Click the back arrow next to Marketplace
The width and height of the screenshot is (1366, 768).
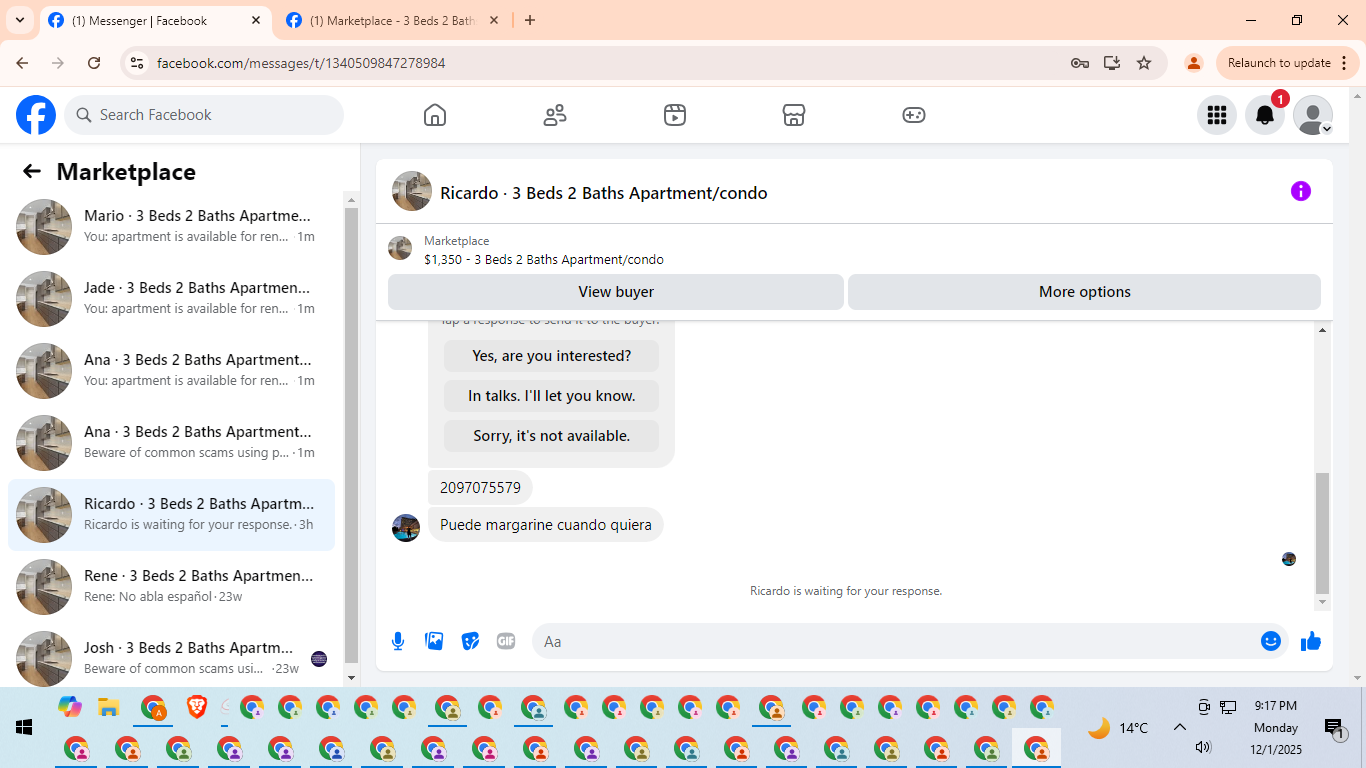pos(32,171)
